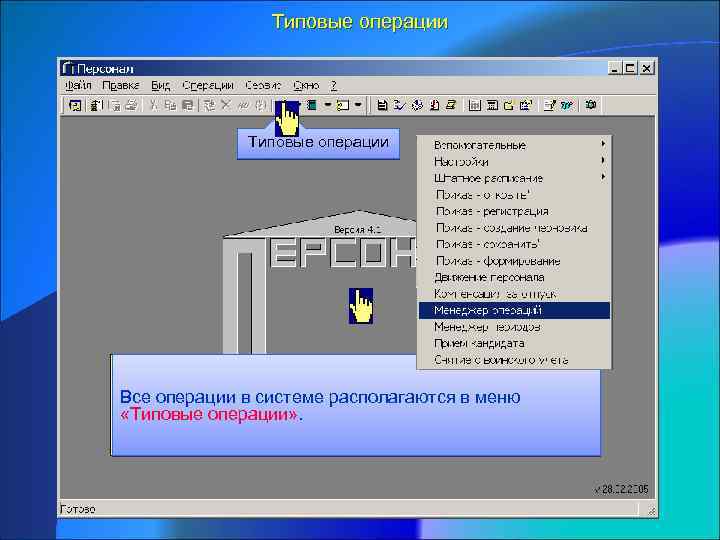
Task: Expand the Штатное расписание submenu
Action: pyautogui.click(x=515, y=178)
